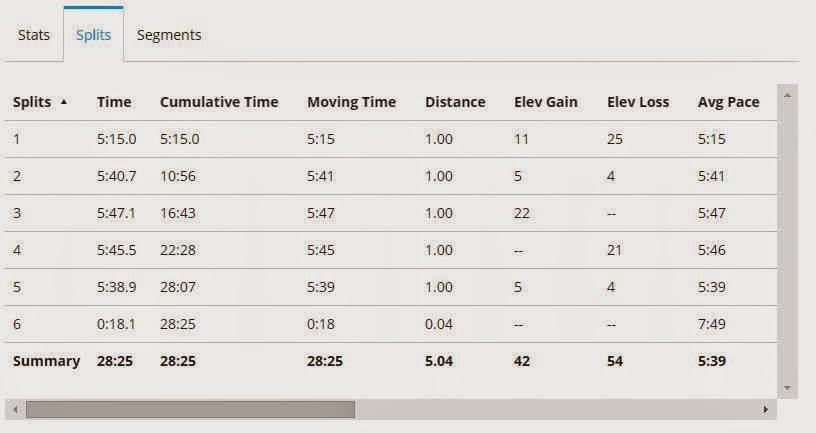
Task: Click the vertical scrollbar up arrow
Action: 787,96
